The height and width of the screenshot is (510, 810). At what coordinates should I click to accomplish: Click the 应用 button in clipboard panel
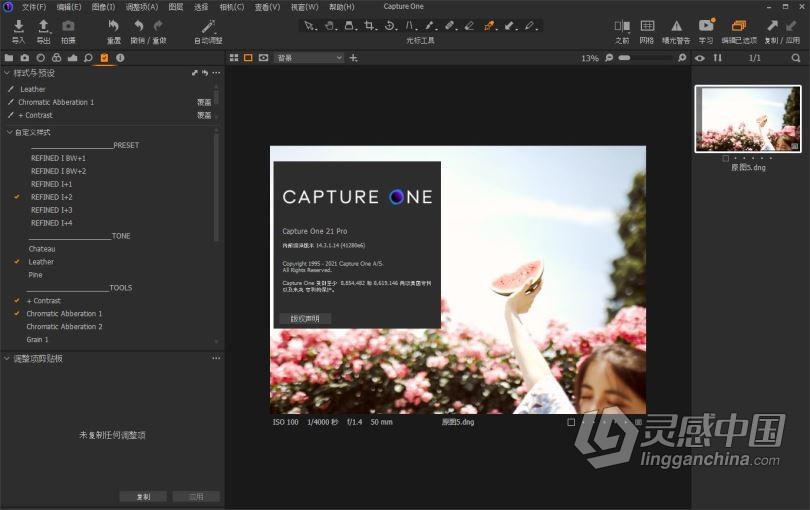196,497
